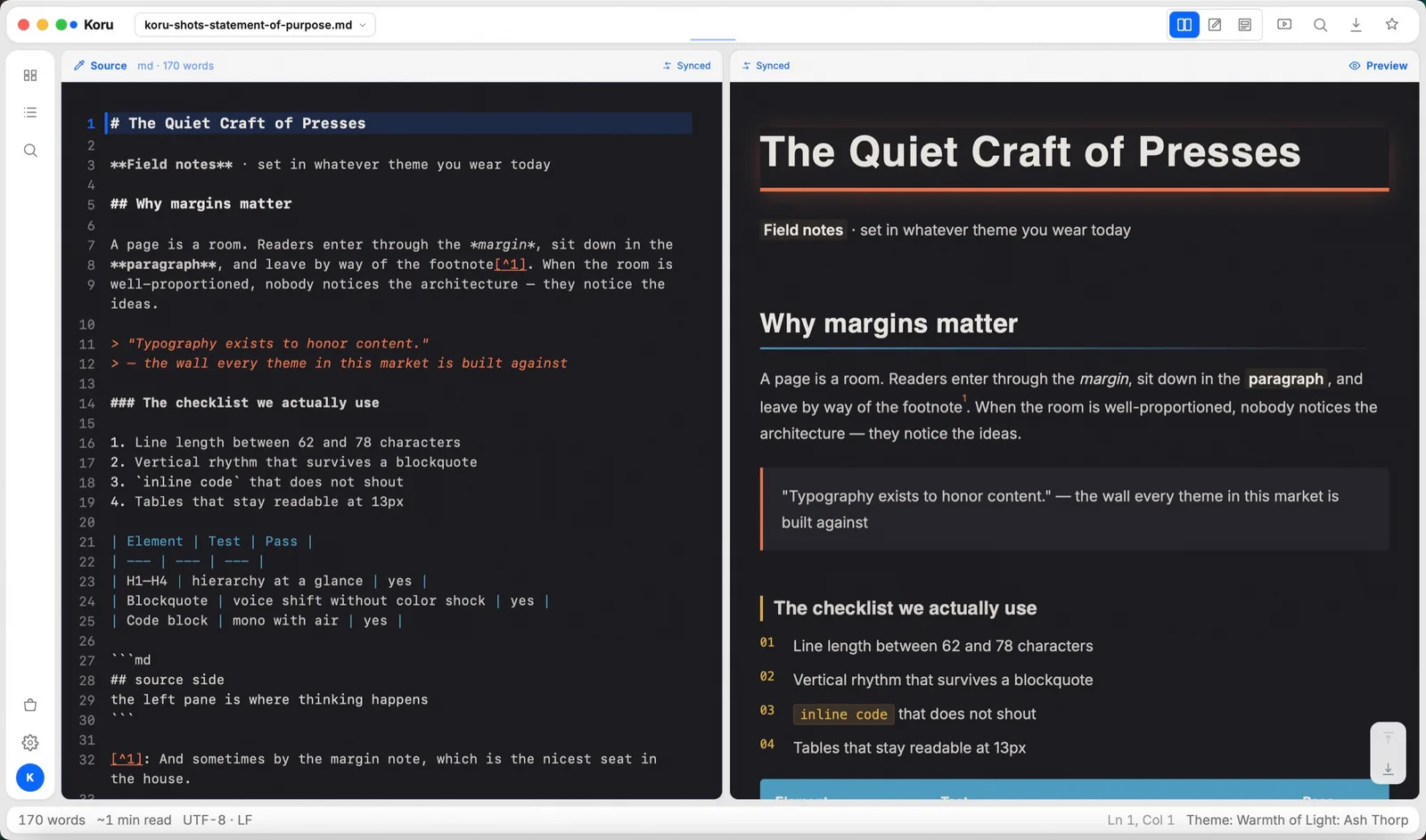Click the 'md · 170 words' label in Source header

tap(176, 66)
